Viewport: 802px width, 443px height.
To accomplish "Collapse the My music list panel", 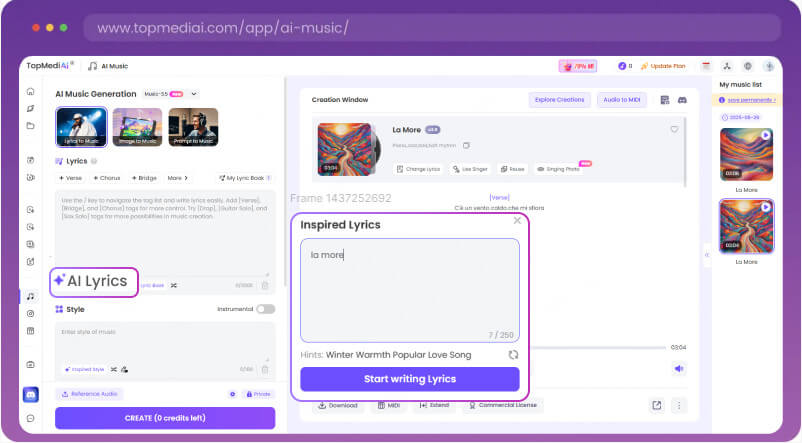I will 707,254.
